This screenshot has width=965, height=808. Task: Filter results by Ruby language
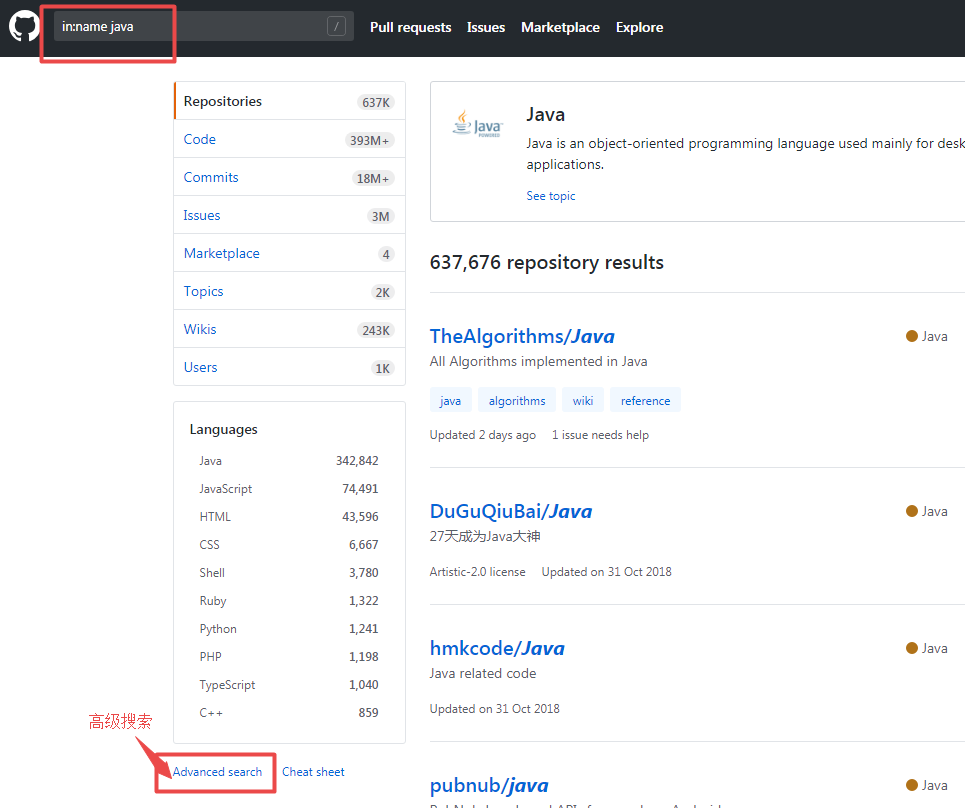pyautogui.click(x=289, y=601)
